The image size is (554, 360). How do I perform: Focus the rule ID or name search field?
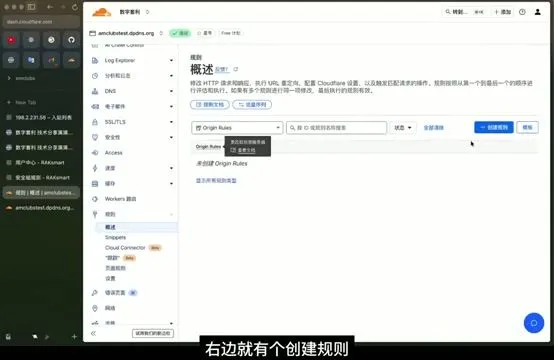(336, 128)
